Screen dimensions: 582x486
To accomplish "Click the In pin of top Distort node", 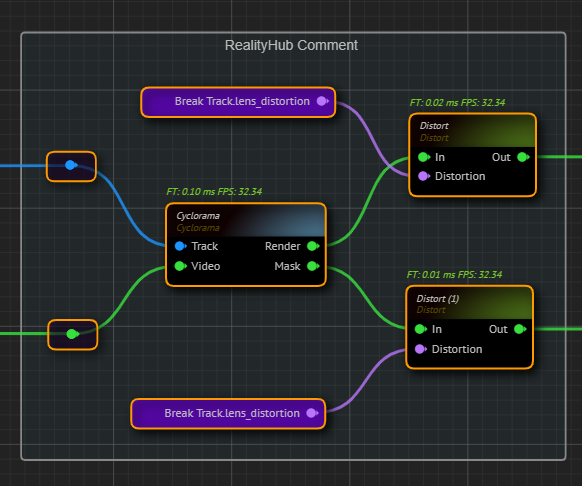I will point(424,157).
